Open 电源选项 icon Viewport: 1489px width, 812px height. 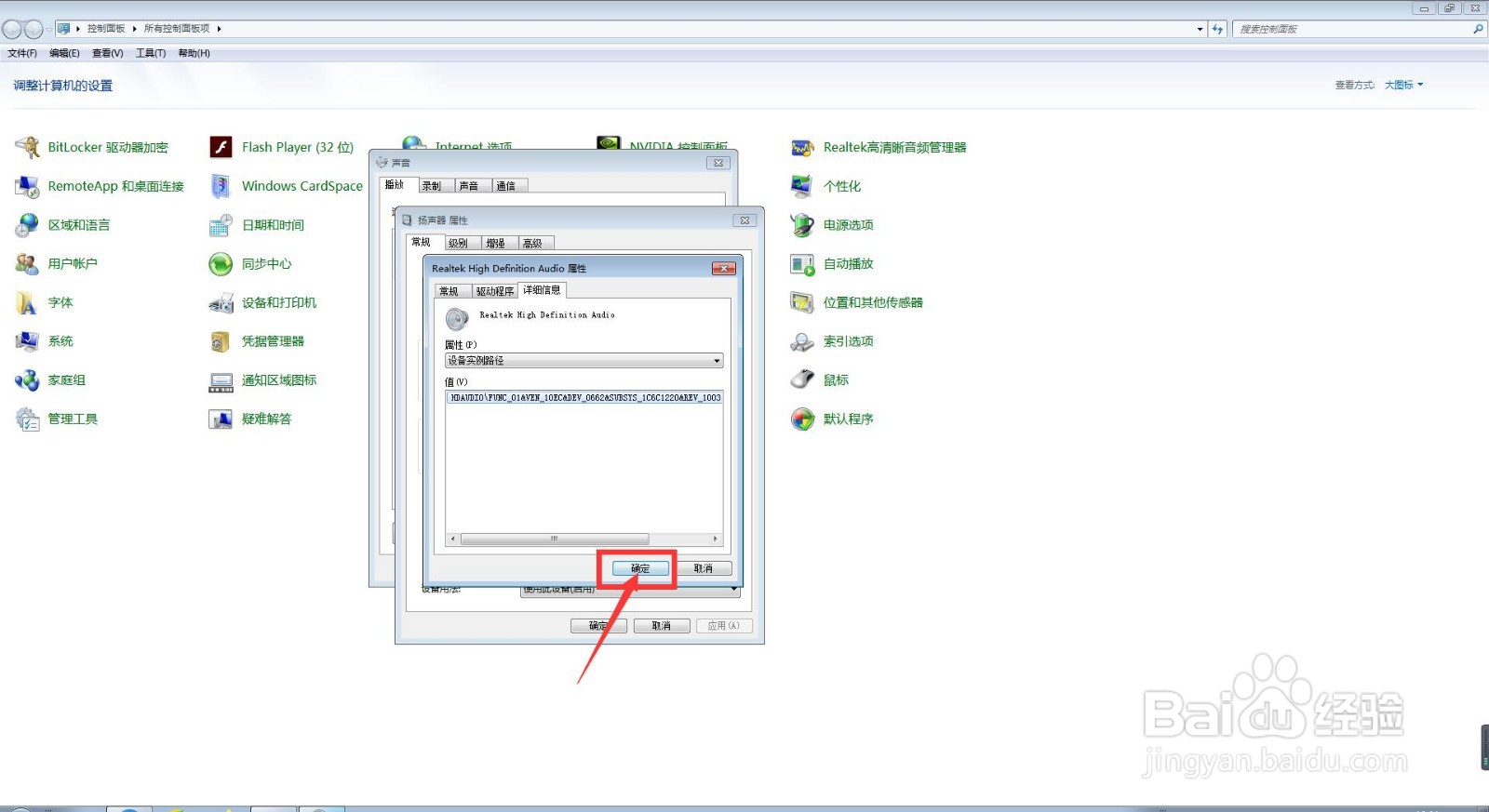point(802,225)
